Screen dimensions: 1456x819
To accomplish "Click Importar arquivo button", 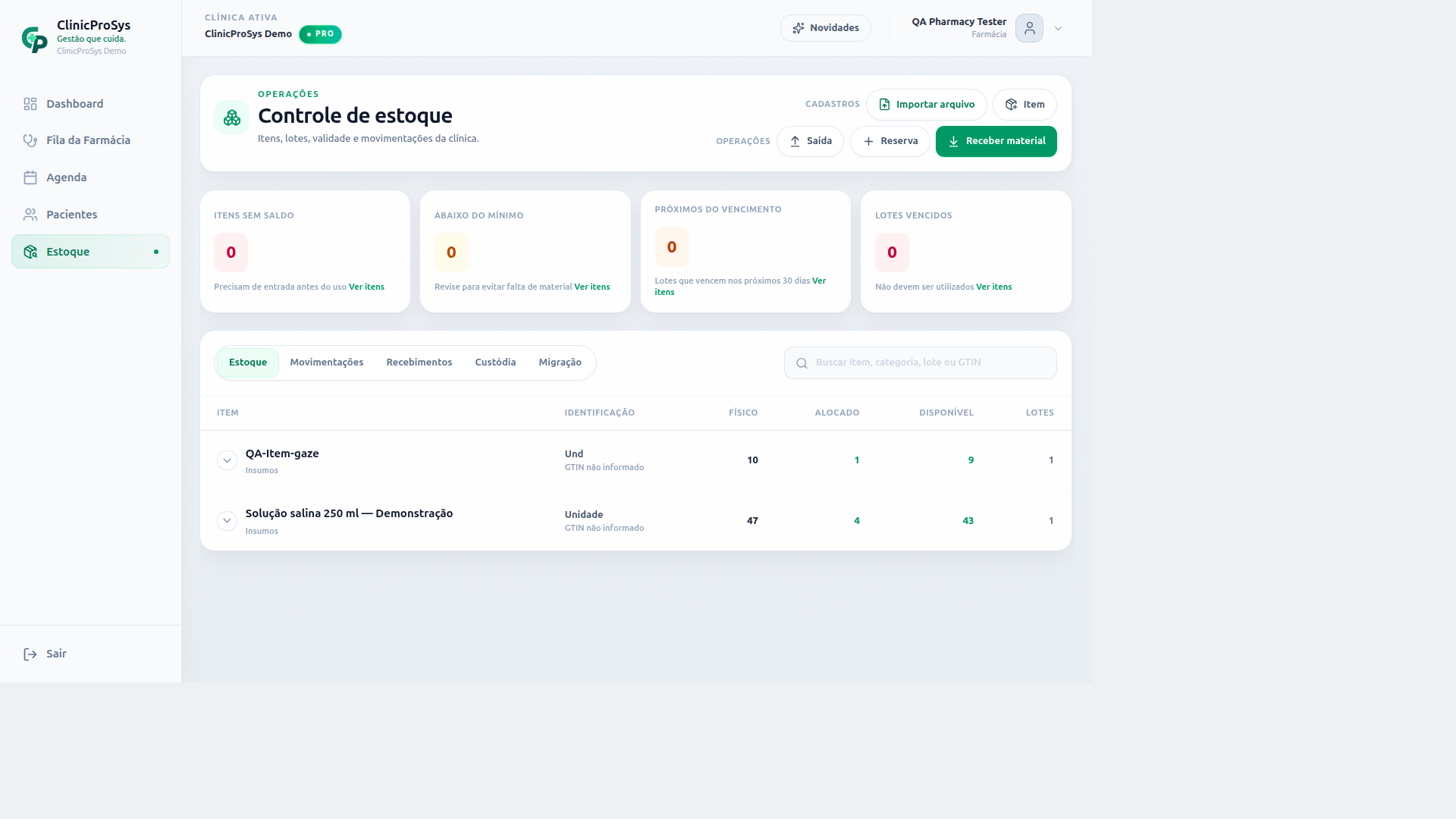I will click(926, 105).
